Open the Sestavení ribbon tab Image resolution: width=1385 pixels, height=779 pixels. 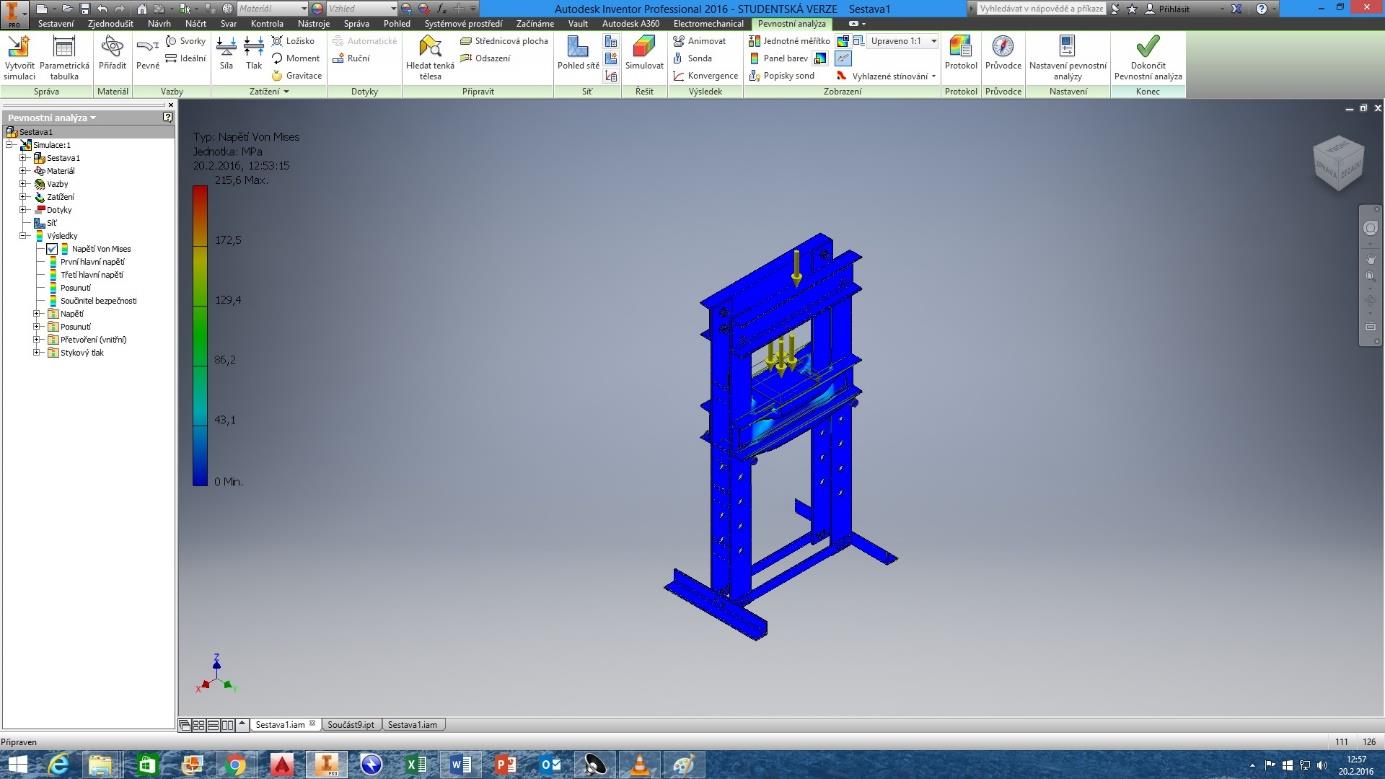[x=56, y=23]
